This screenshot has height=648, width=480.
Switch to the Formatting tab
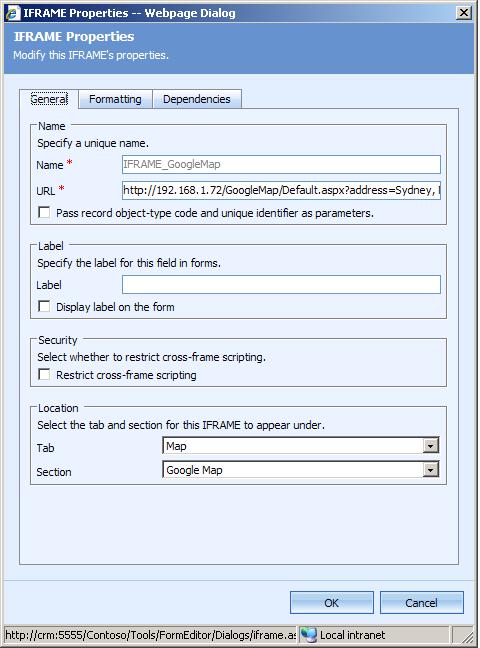115,99
